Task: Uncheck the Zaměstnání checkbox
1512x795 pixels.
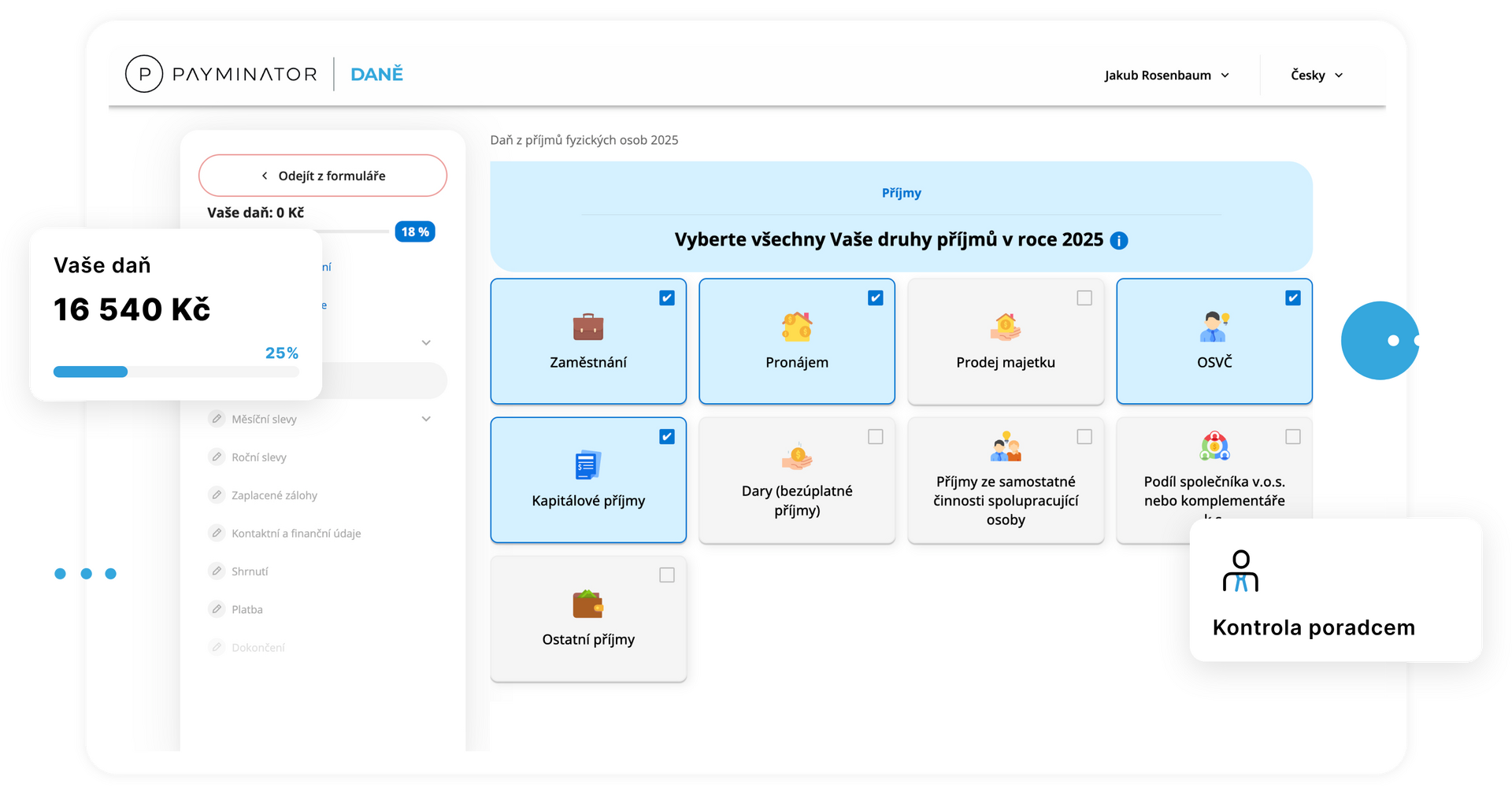Action: (667, 298)
